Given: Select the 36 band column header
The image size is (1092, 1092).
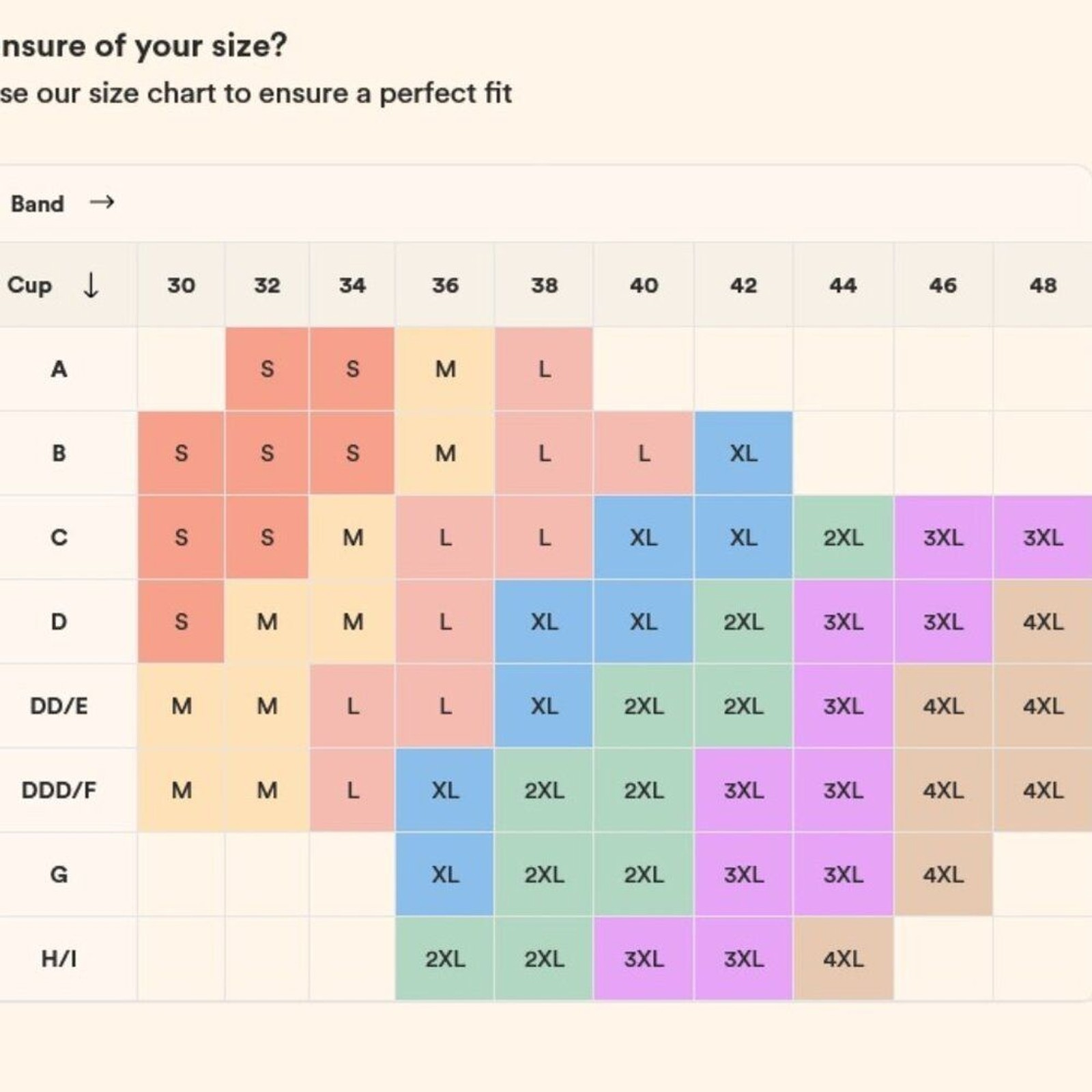Looking at the screenshot, I should 445,285.
